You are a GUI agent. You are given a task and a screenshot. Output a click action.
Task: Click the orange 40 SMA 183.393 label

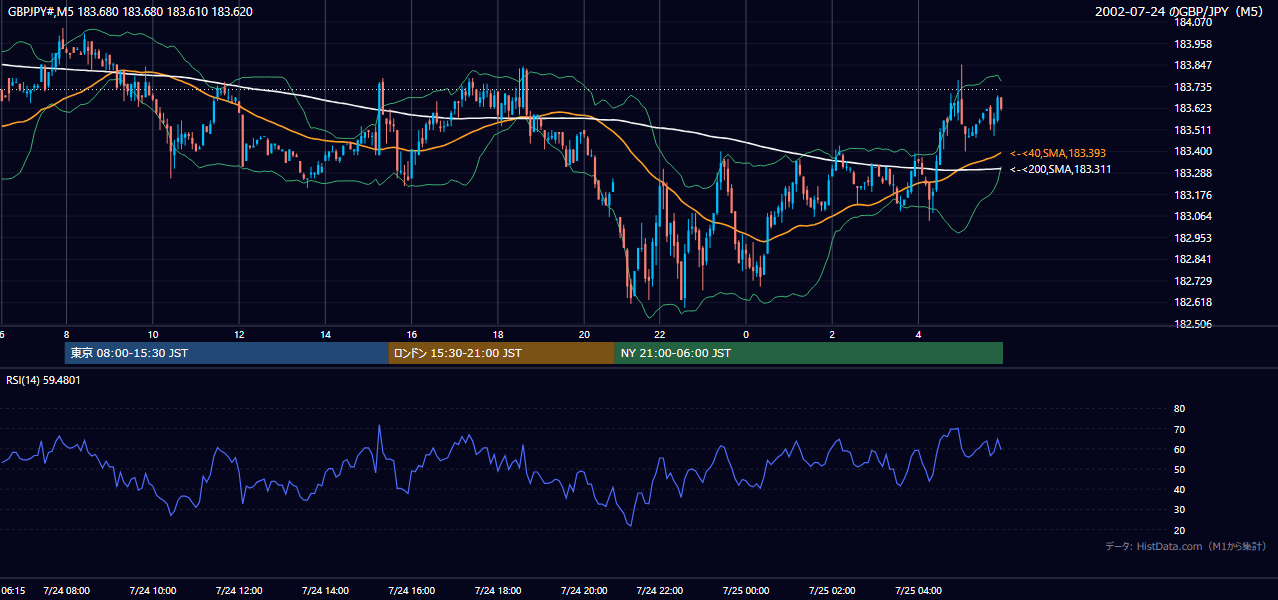[1058, 153]
